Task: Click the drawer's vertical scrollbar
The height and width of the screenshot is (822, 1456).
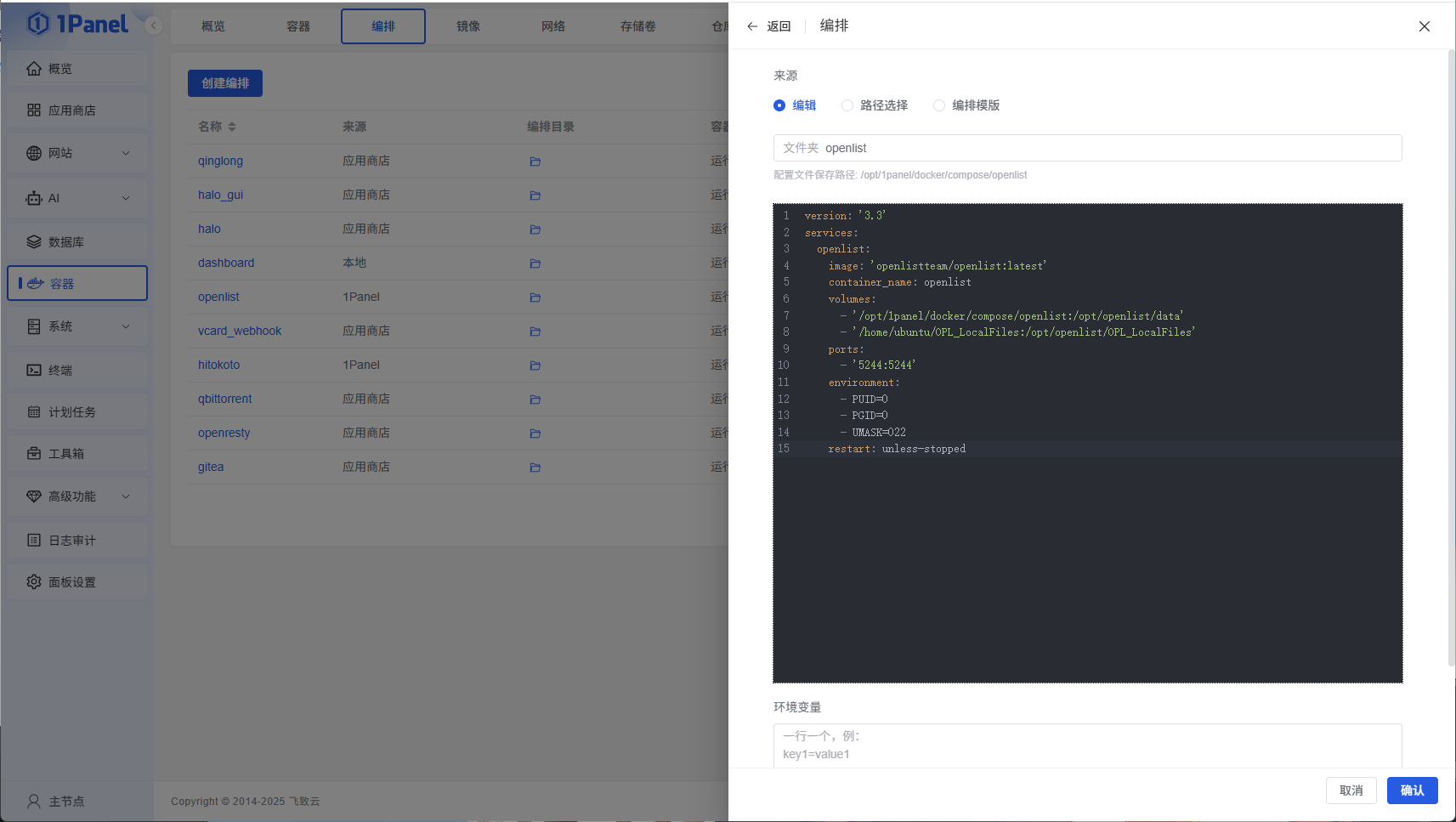Action: 1452,357
